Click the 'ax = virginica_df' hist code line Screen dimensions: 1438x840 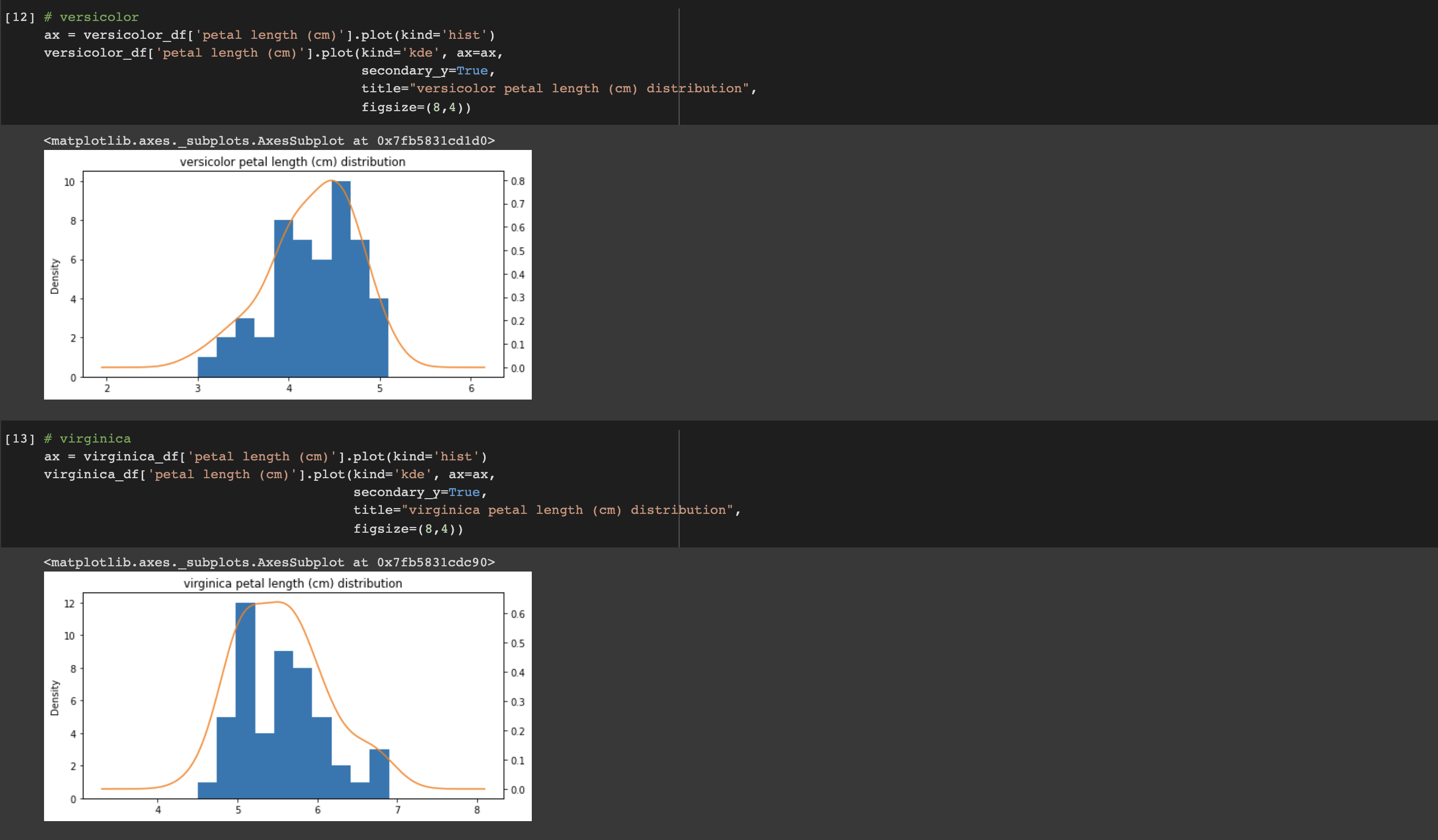265,457
